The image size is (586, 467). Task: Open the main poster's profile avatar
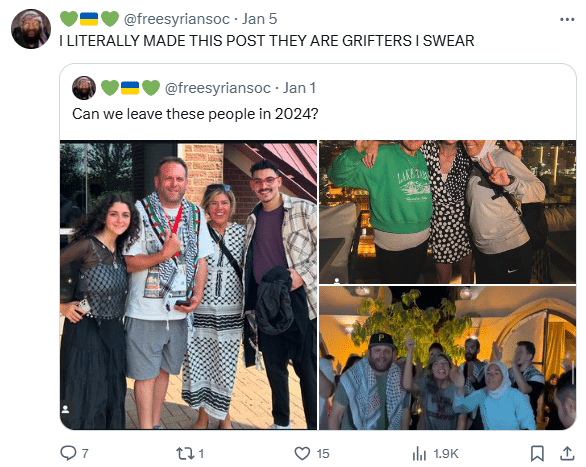[x=31, y=29]
